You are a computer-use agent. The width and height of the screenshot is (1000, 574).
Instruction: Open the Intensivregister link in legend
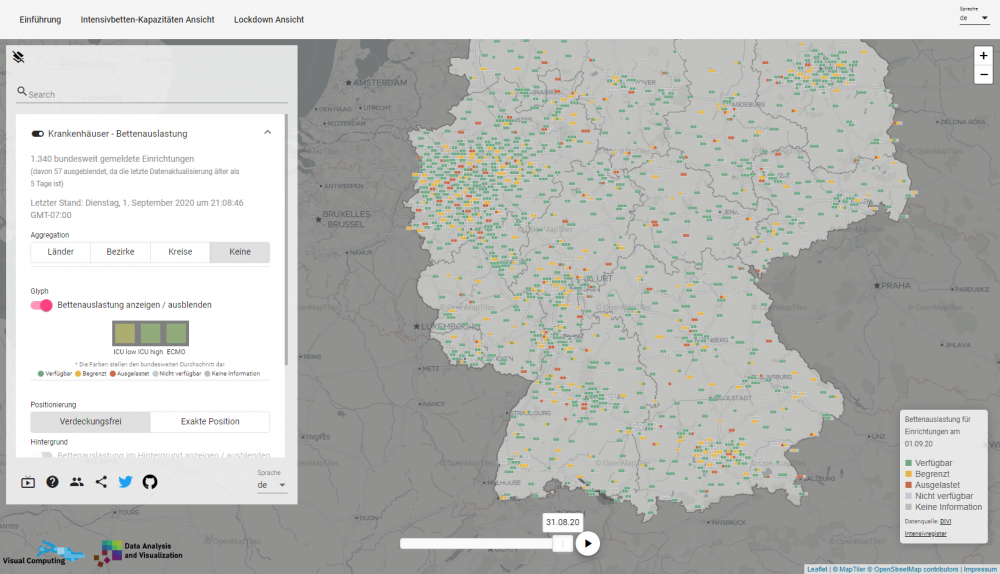925,534
